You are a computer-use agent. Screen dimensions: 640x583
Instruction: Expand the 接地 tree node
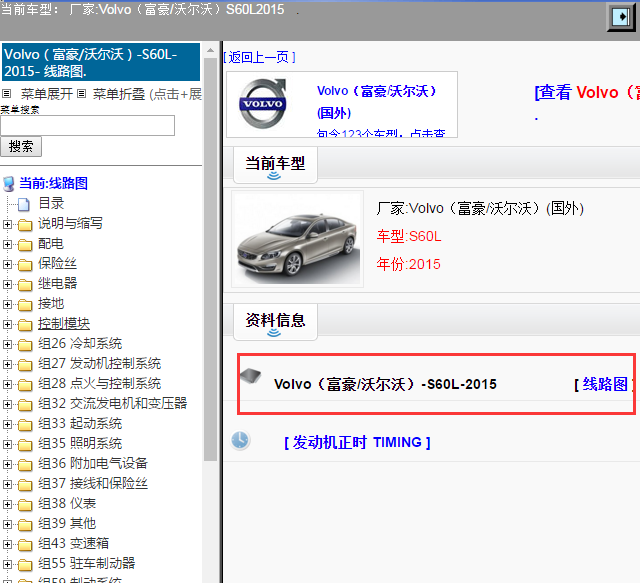pos(7,304)
